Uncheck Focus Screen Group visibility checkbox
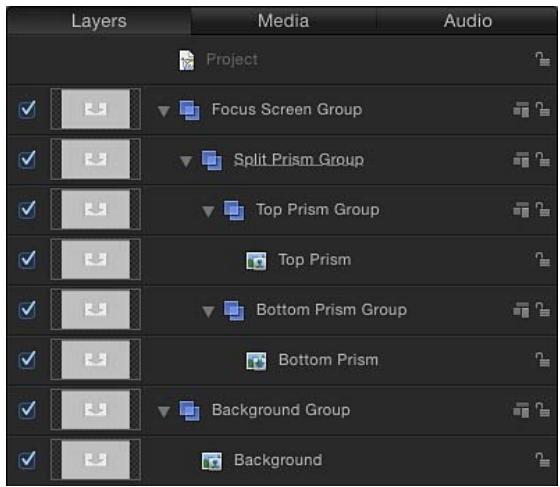This screenshot has width=560, height=487. click(27, 109)
